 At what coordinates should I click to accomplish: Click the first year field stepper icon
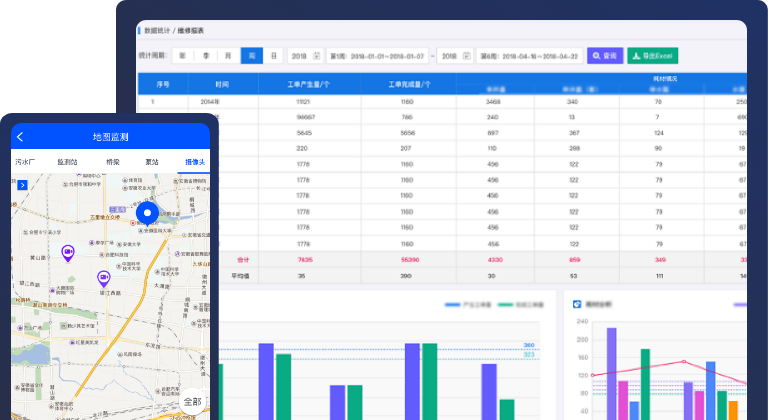pyautogui.click(x=317, y=56)
